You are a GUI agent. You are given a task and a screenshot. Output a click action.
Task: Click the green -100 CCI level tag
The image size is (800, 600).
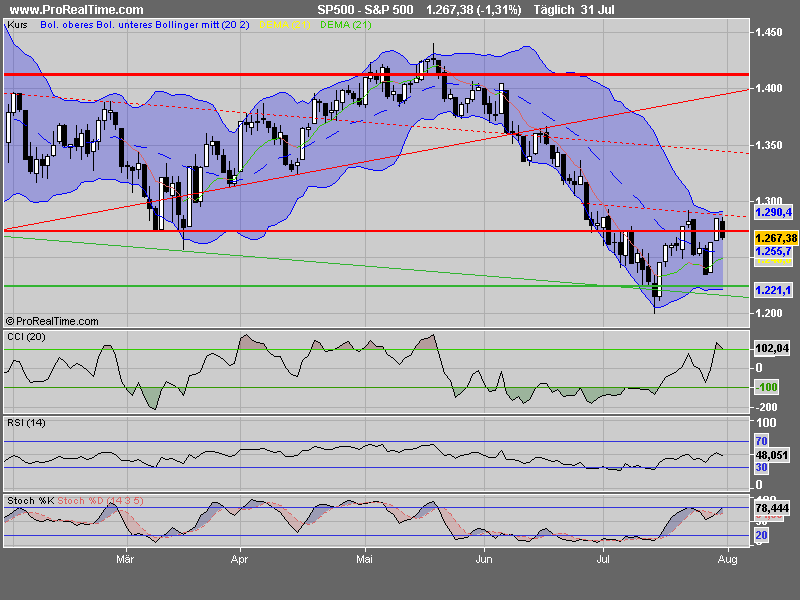767,387
